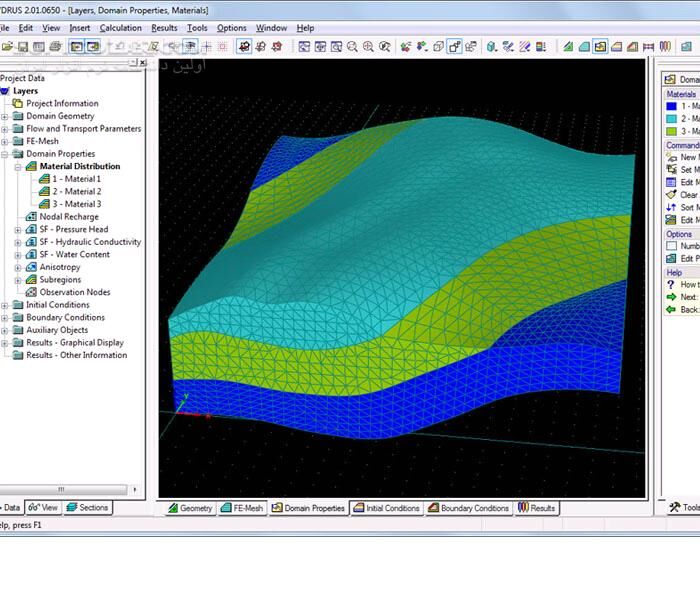Open the Observation Nodes tree item
The image size is (700, 600).
coord(73,292)
